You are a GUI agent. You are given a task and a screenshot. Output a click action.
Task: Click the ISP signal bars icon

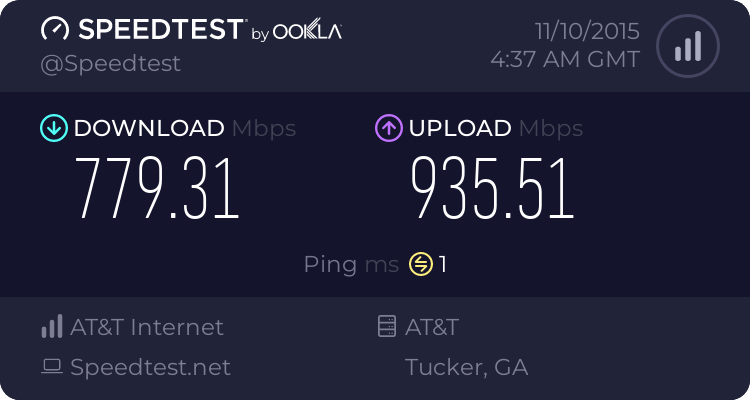[x=52, y=327]
